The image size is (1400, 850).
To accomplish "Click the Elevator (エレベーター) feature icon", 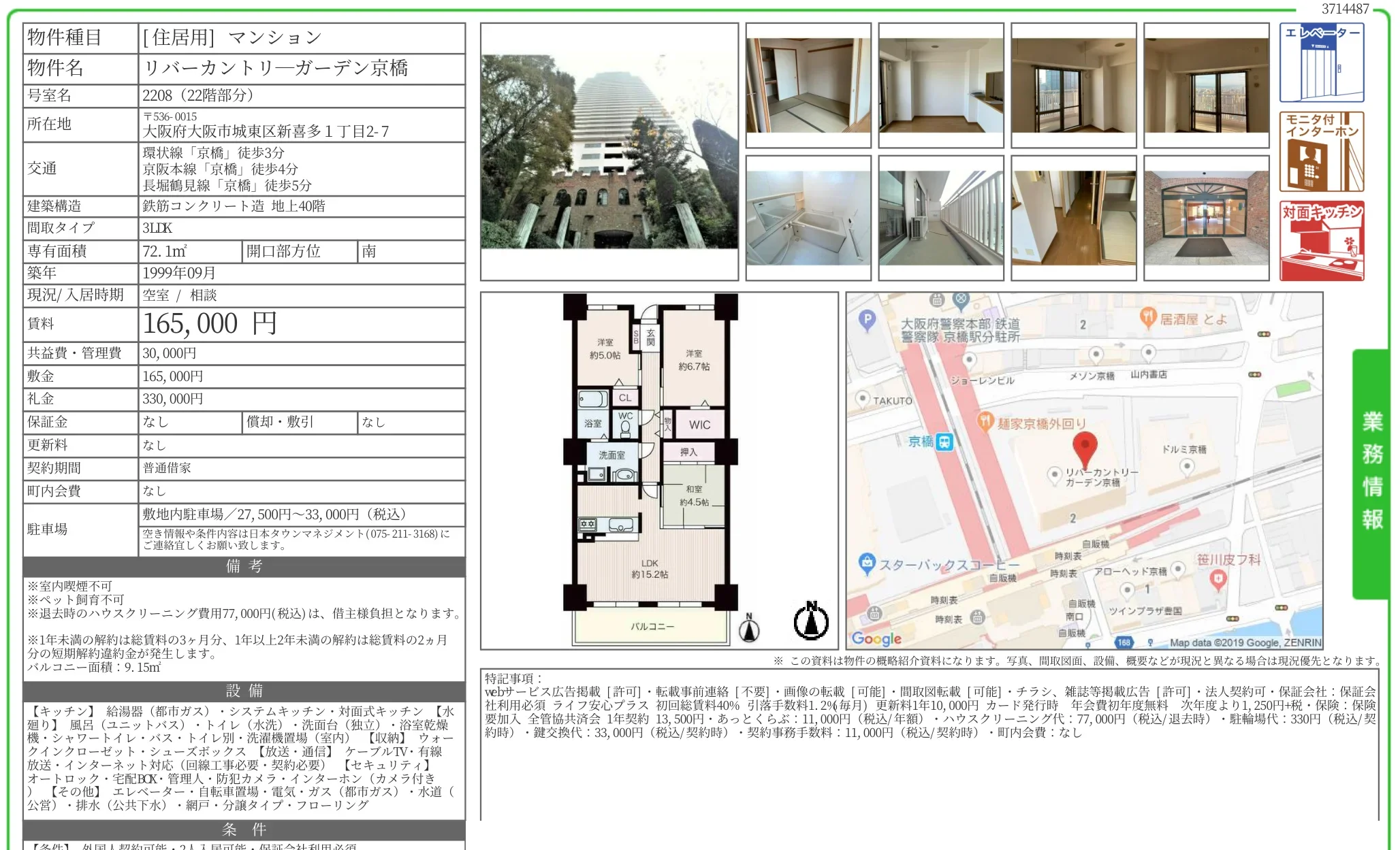I will 1321,63.
